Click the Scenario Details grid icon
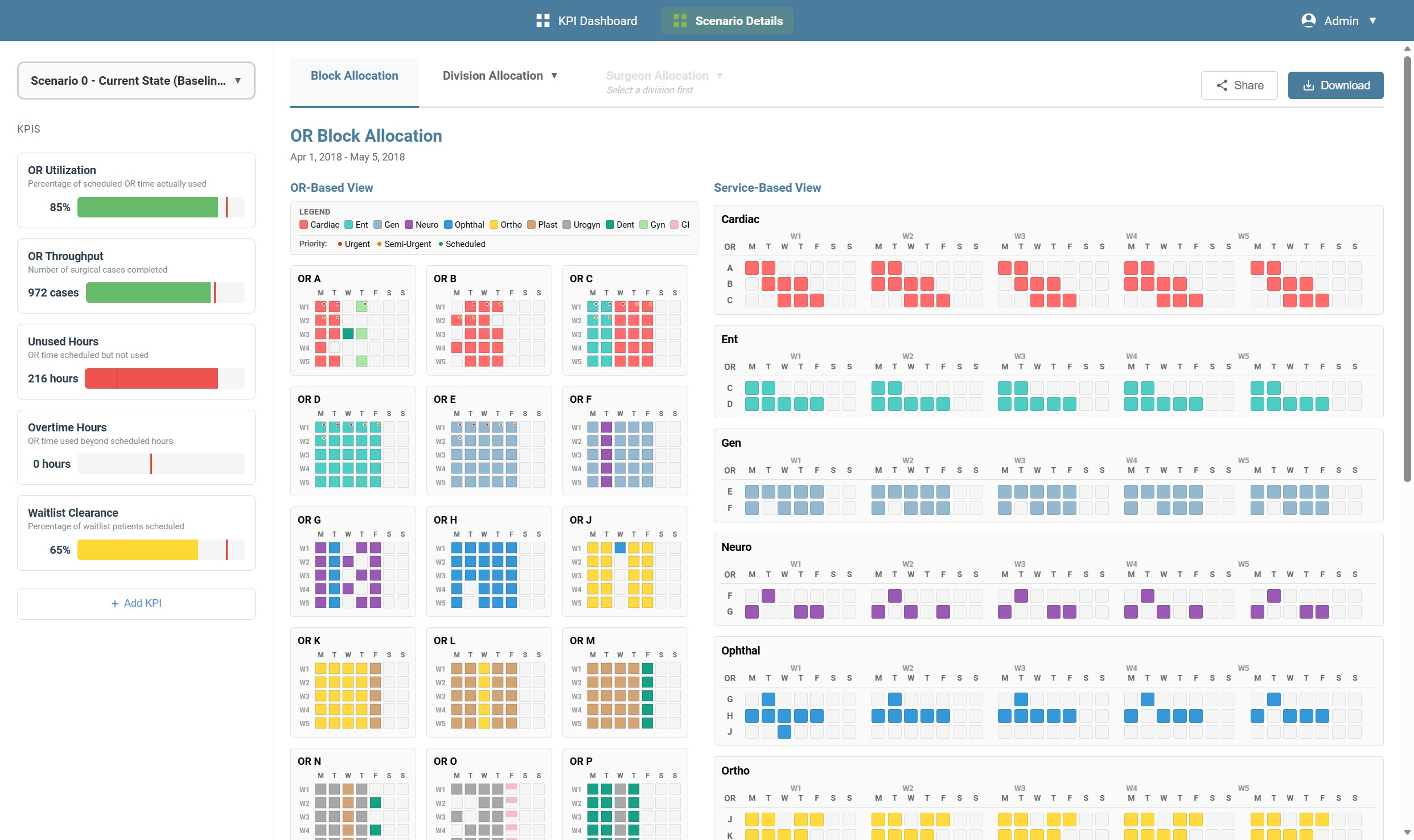The height and width of the screenshot is (840, 1414). pyautogui.click(x=680, y=20)
